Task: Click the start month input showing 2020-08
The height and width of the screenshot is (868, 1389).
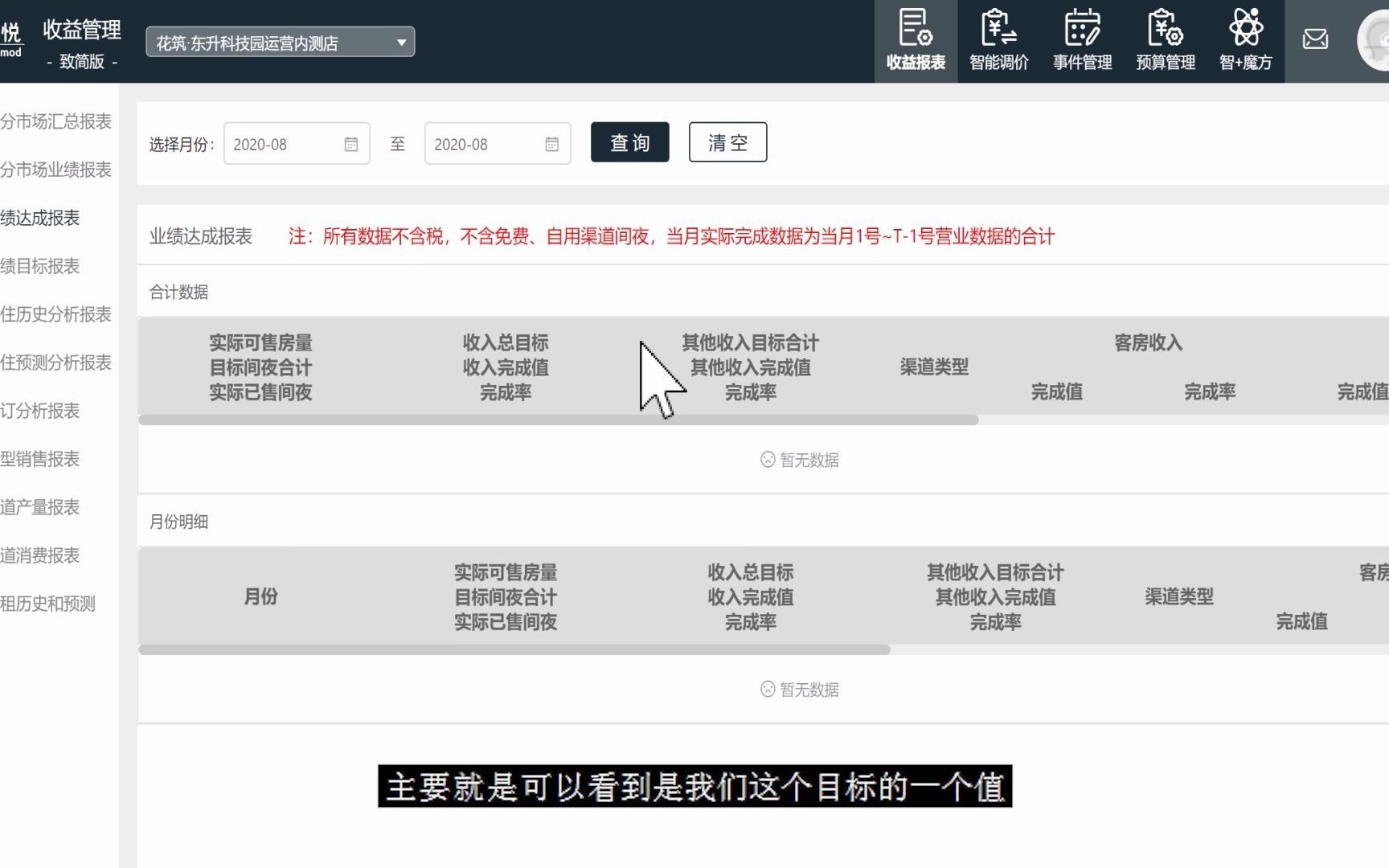Action: point(297,144)
